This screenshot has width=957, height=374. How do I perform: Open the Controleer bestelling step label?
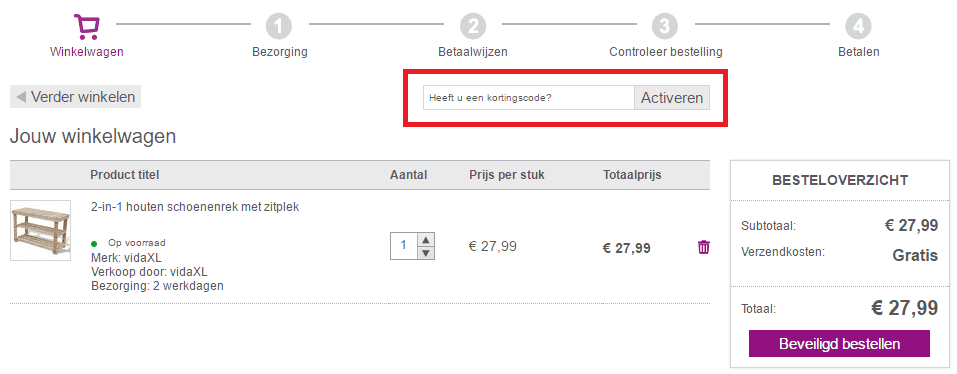tap(666, 52)
